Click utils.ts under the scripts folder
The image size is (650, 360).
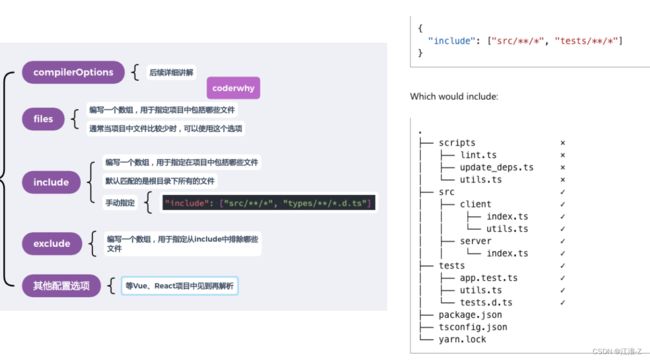pyautogui.click(x=480, y=180)
